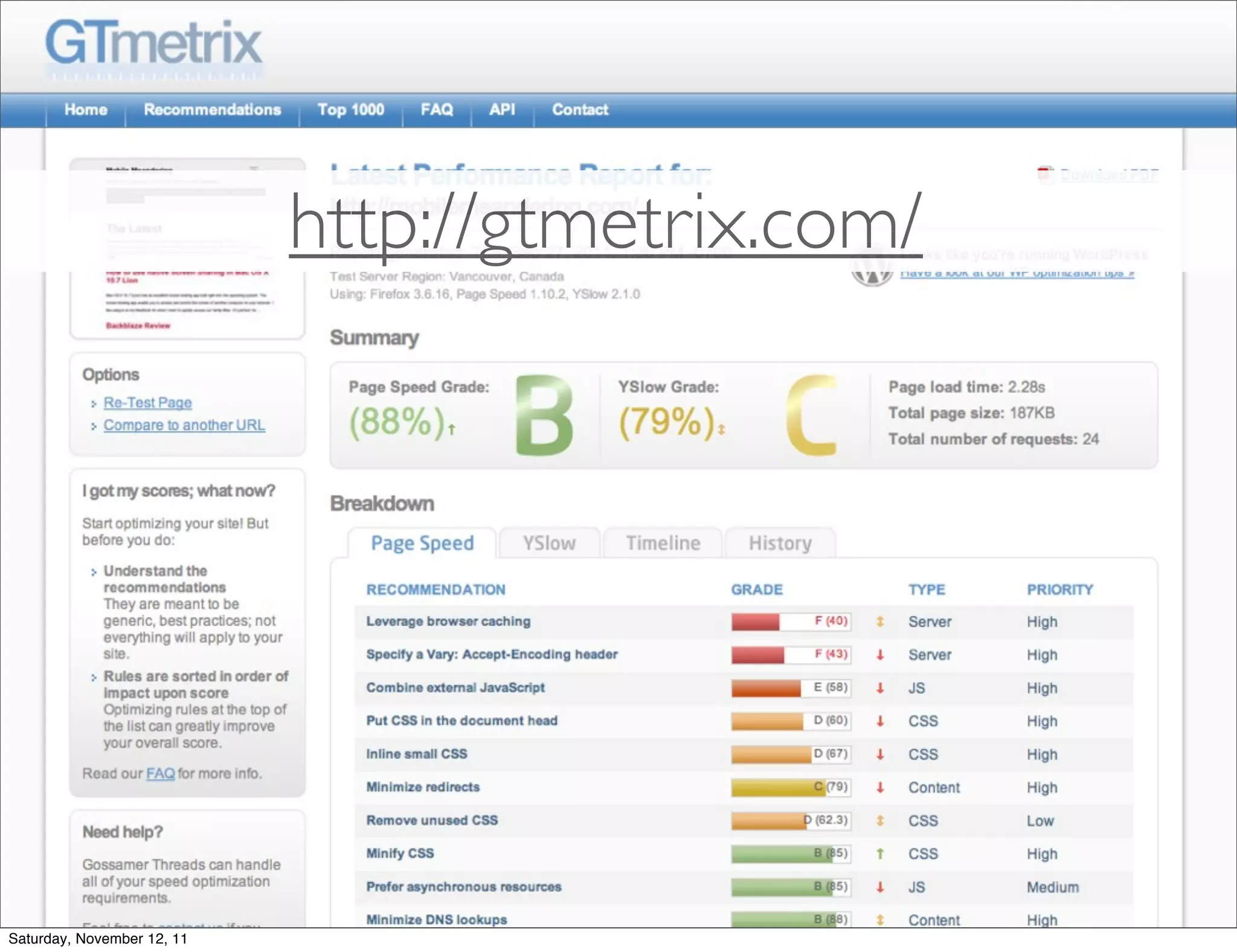
Task: Click trend arrow next to 79% score
Action: 721,429
